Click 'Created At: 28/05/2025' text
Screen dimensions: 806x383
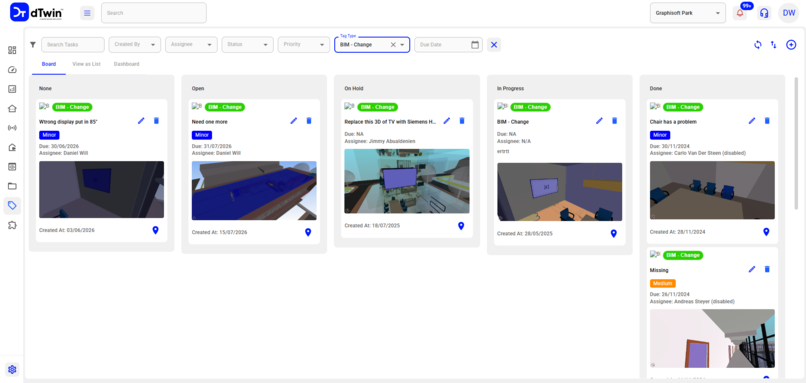(525, 233)
